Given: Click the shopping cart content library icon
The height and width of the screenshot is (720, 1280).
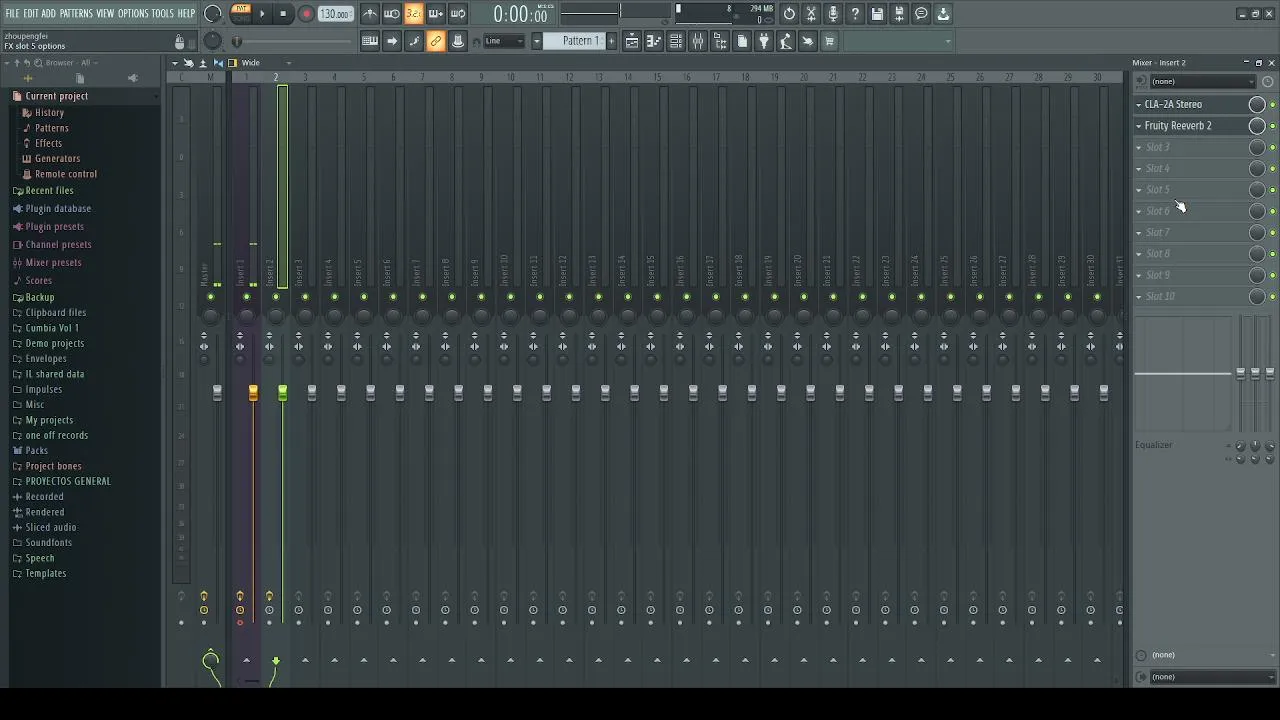Looking at the screenshot, I should point(829,41).
